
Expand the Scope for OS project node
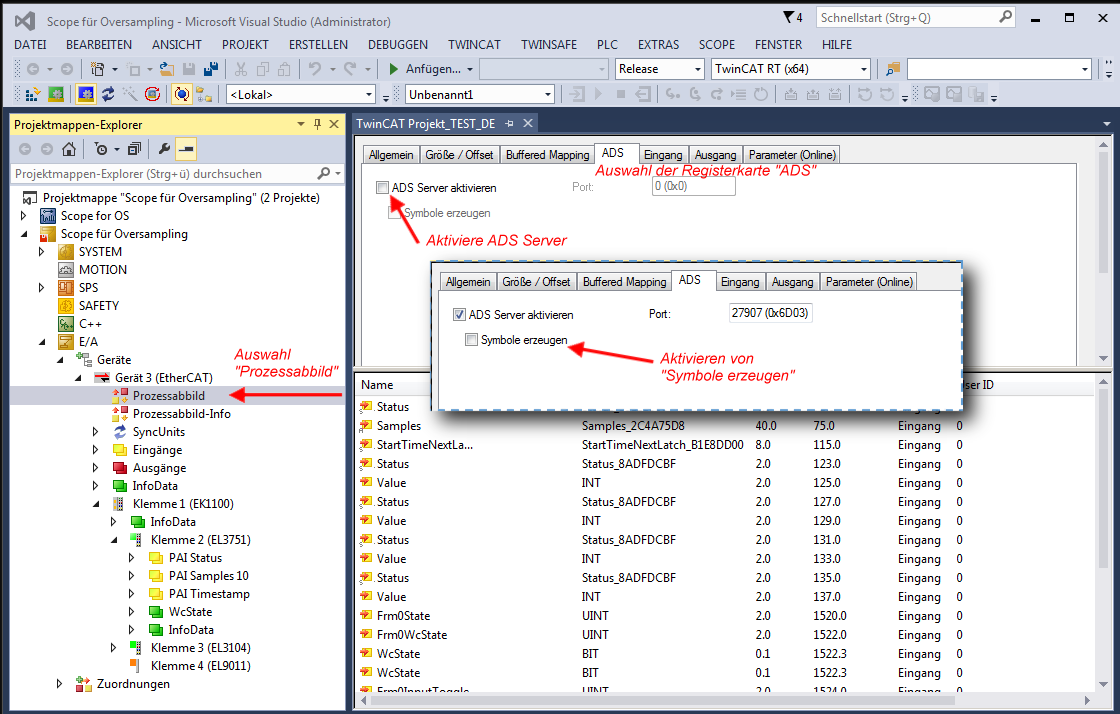24,216
